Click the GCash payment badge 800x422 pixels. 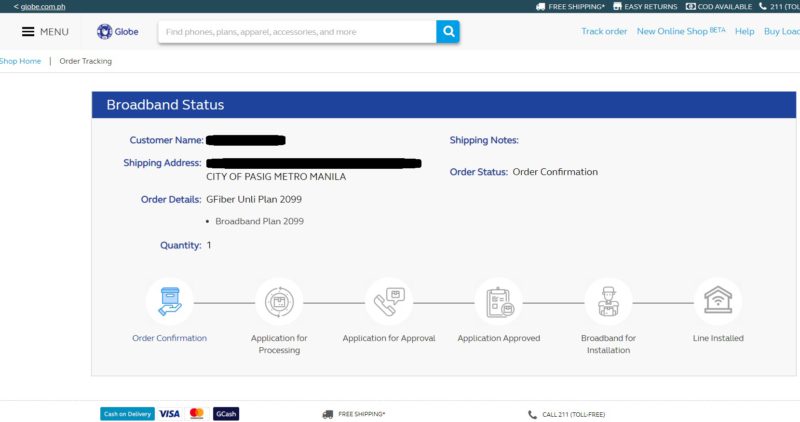click(226, 413)
